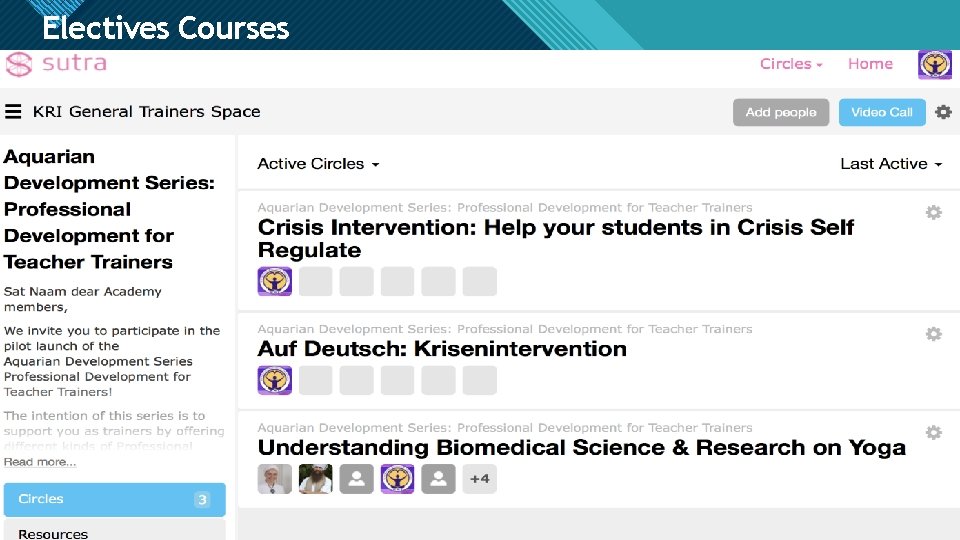
Task: Open settings gear for Auf Deutsch circle
Action: pyautogui.click(x=933, y=334)
